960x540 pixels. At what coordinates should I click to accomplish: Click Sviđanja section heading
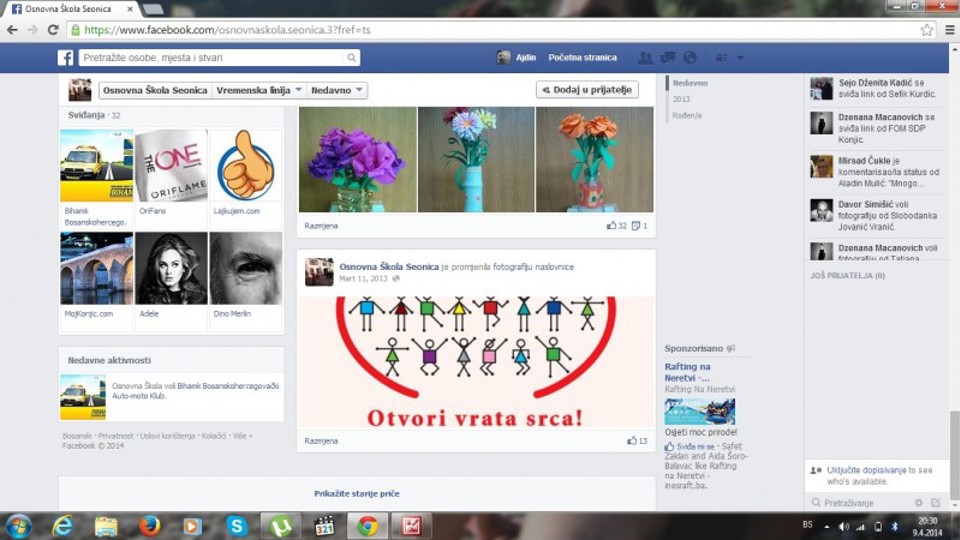coord(86,115)
